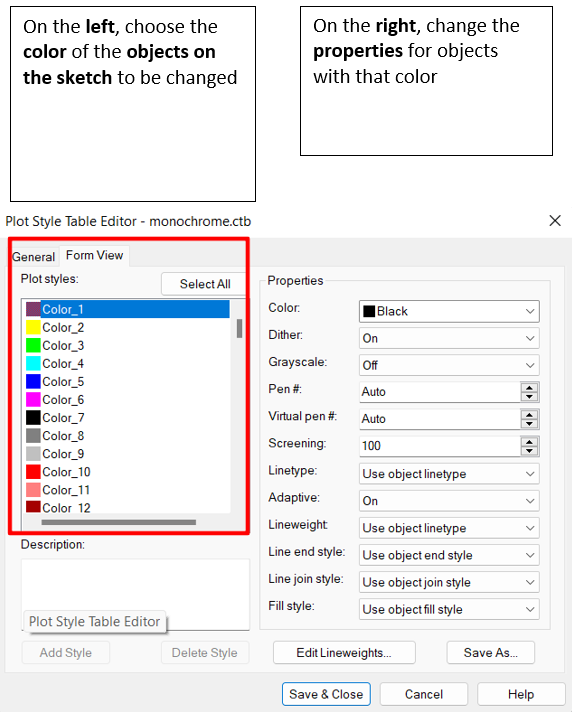
Task: Click the Screening input field
Action: 439,446
